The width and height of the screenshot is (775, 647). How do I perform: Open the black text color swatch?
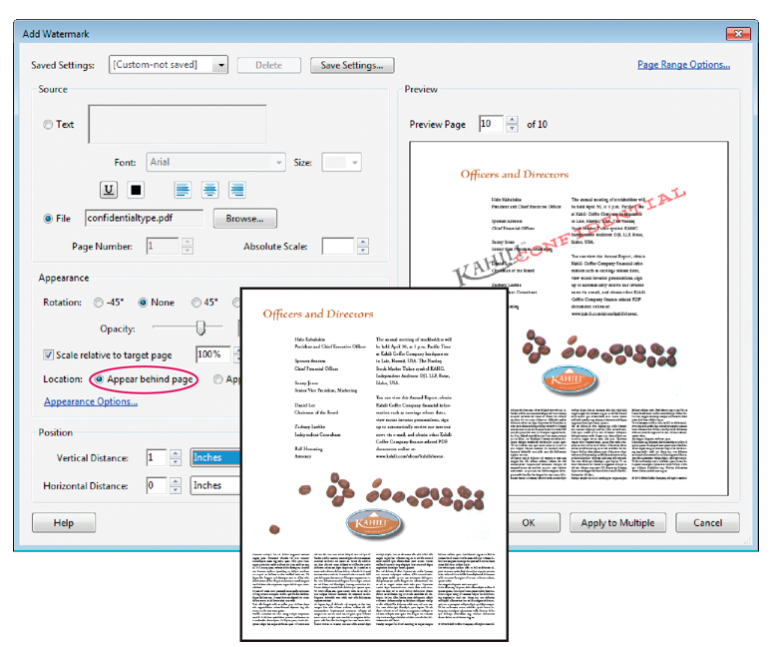(136, 190)
